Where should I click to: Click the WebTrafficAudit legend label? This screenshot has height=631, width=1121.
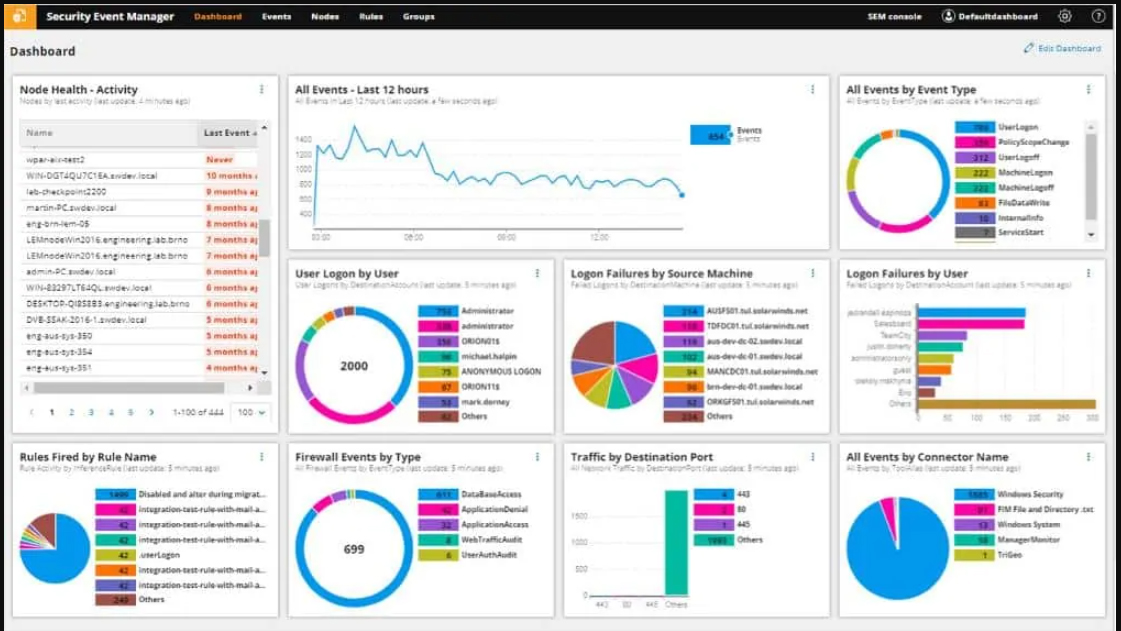pos(492,540)
